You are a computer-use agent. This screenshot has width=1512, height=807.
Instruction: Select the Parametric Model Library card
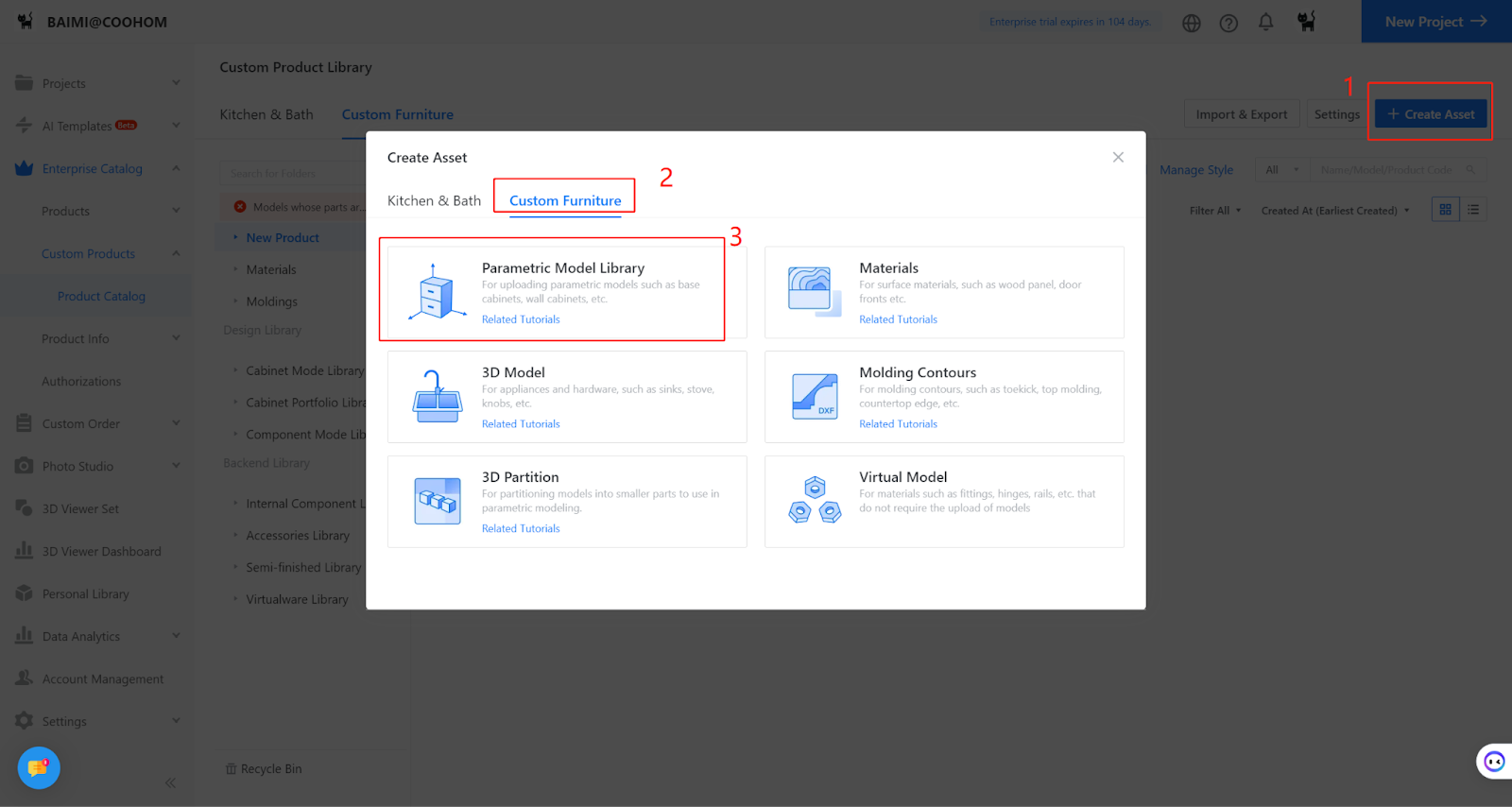click(x=567, y=292)
